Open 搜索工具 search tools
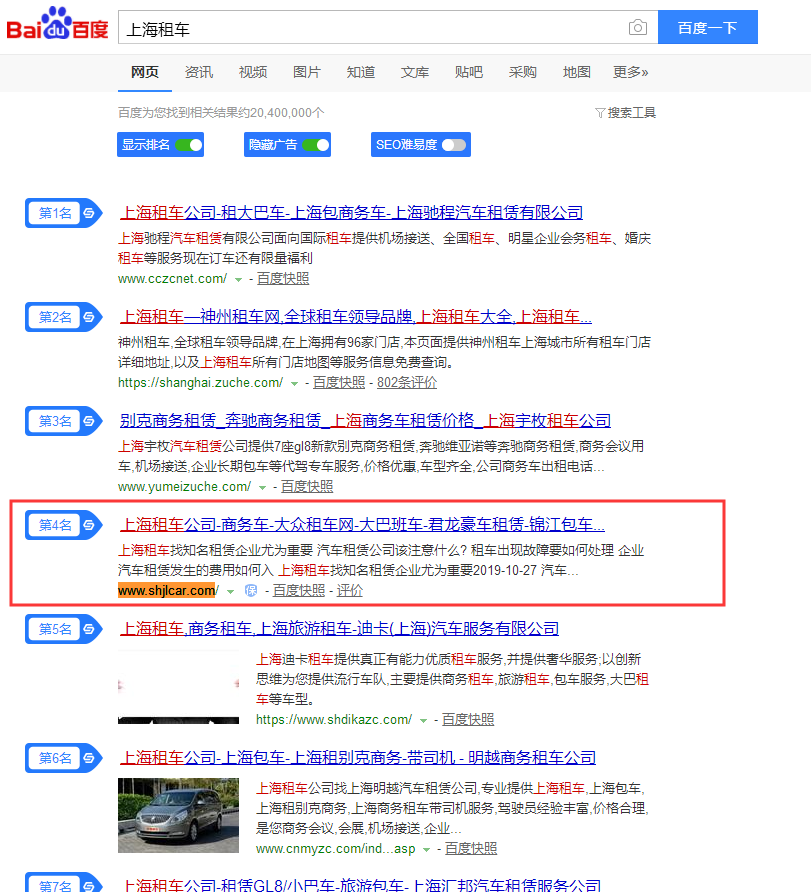 click(625, 113)
